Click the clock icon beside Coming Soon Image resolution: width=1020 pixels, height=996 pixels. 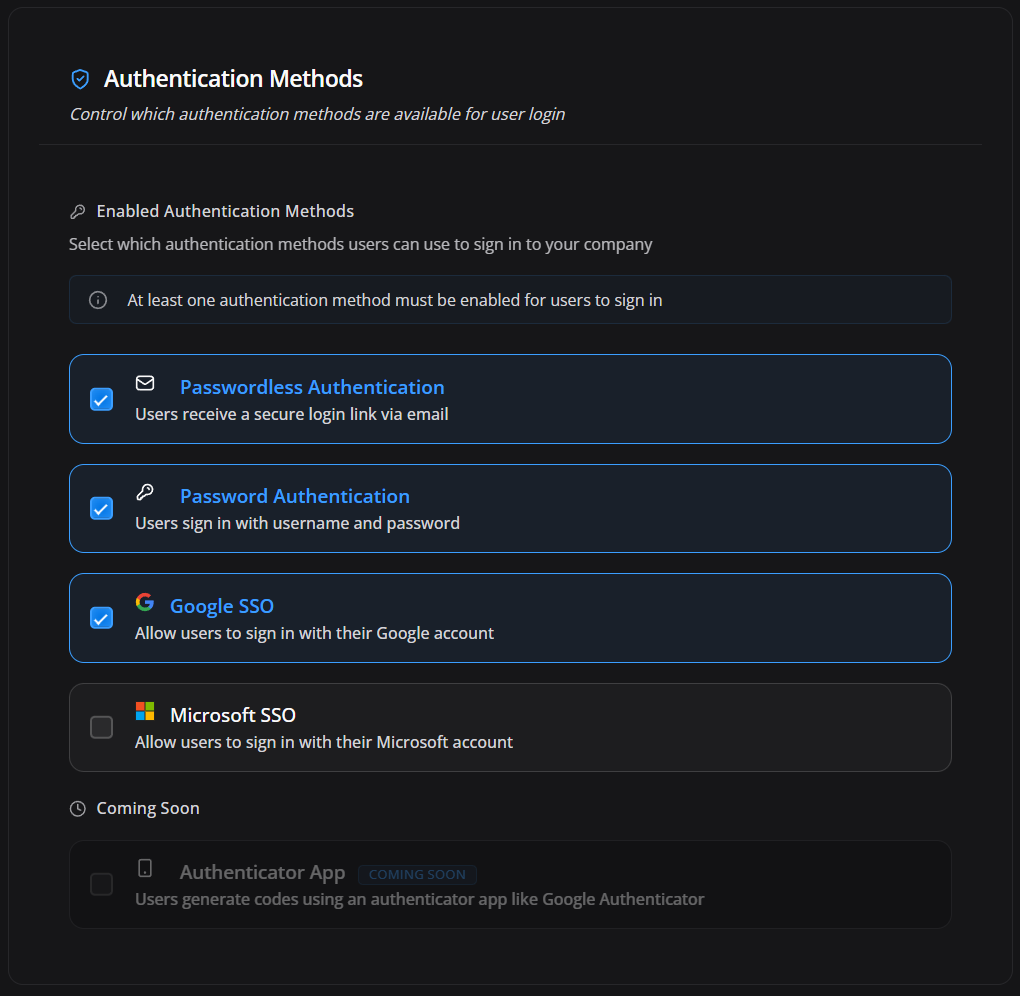pos(78,809)
